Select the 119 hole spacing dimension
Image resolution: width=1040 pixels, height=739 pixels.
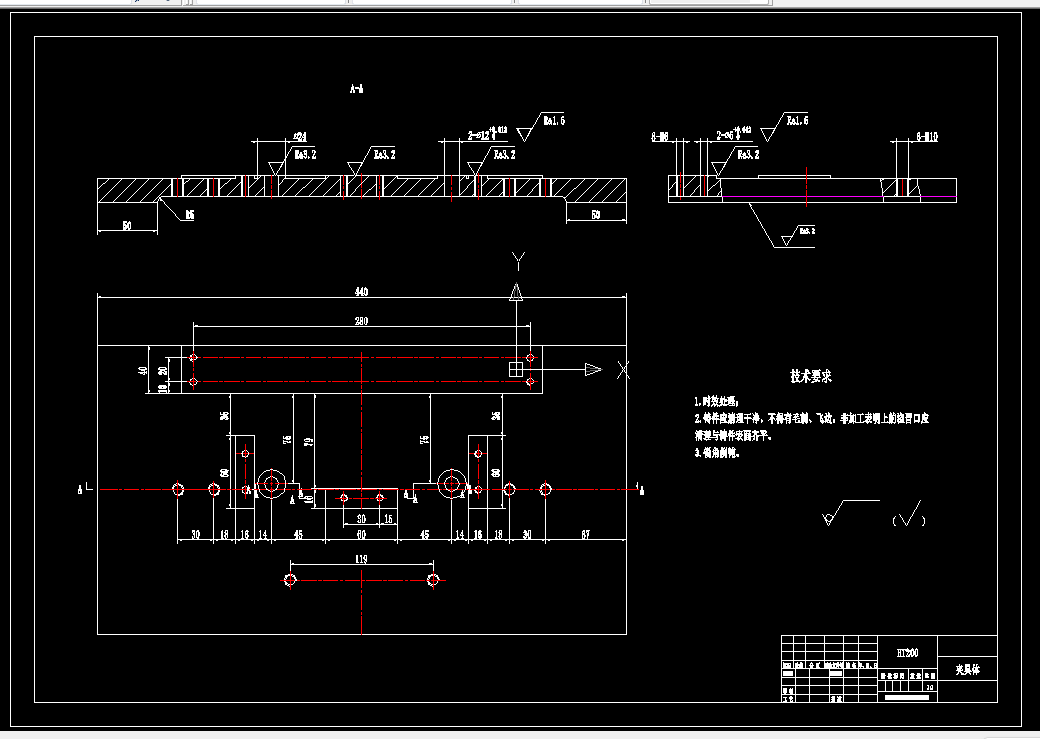361,559
